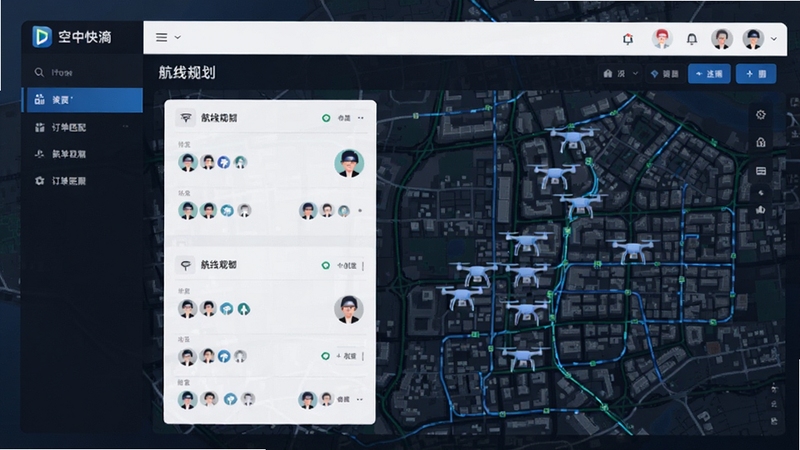The image size is (800, 450).
Task: Open the blue-helmet profile avatar in top bar
Action: click(x=753, y=39)
